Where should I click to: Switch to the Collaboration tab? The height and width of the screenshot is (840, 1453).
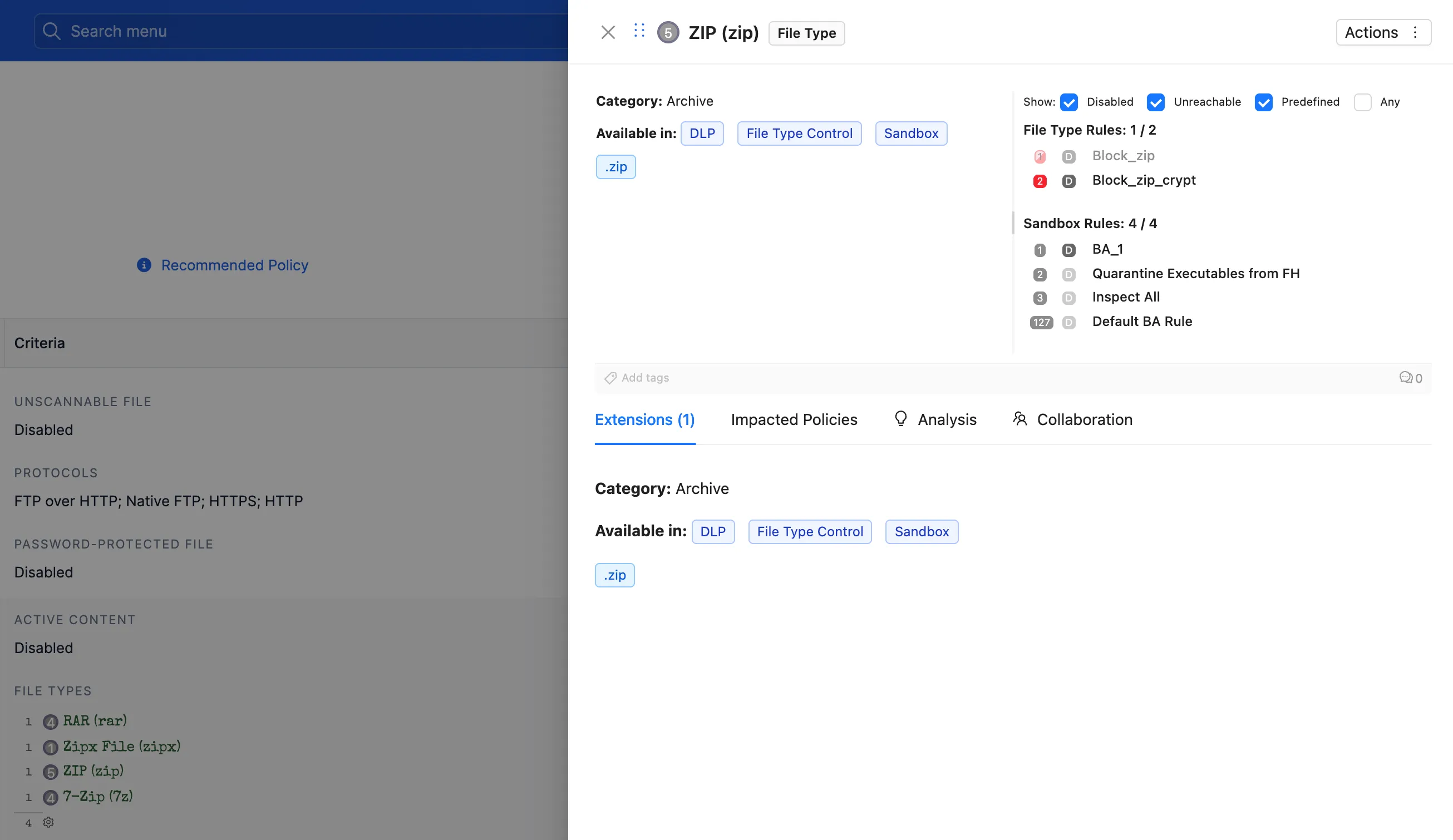tap(1072, 419)
